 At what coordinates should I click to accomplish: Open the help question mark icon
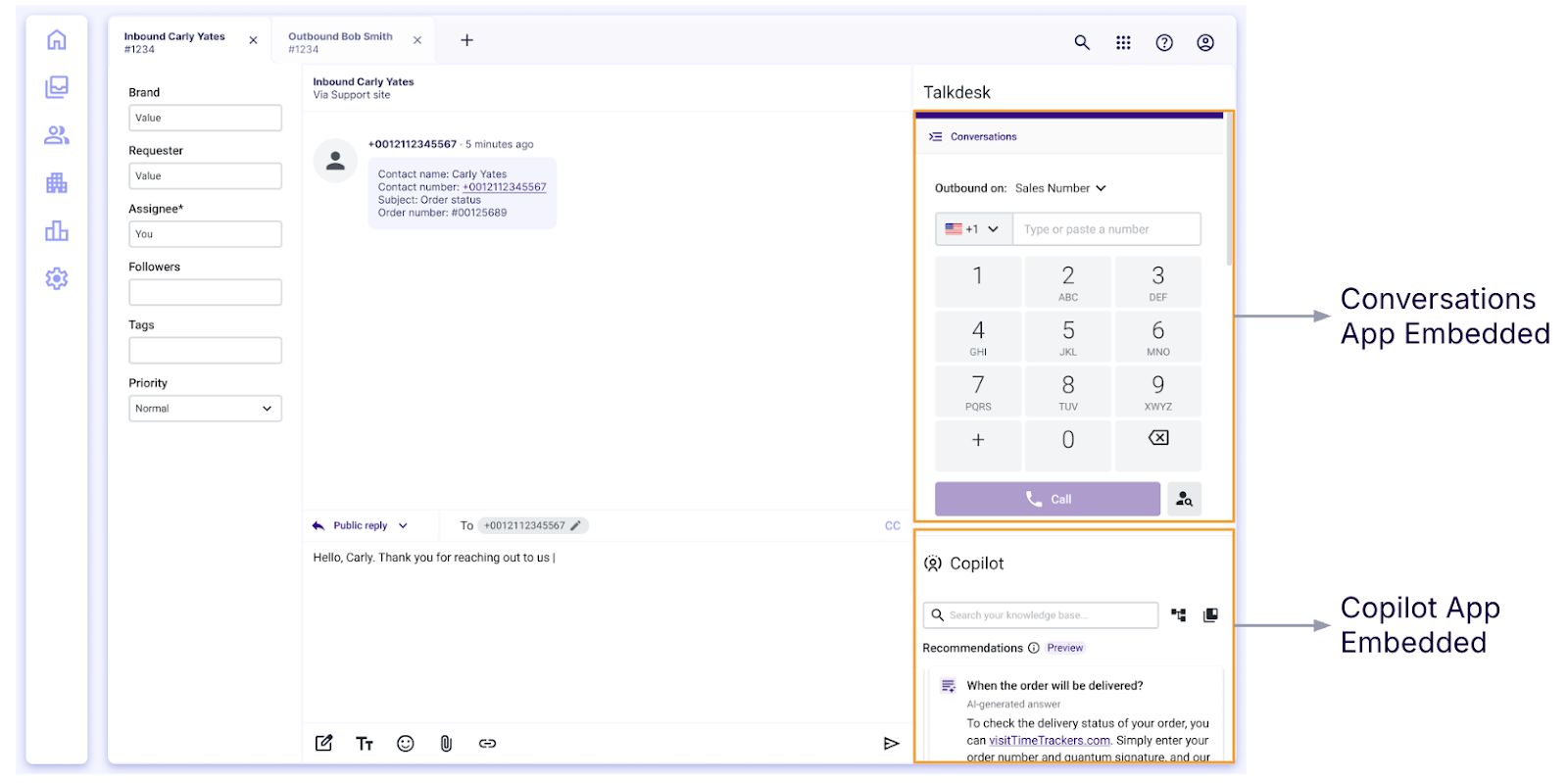[x=1164, y=42]
